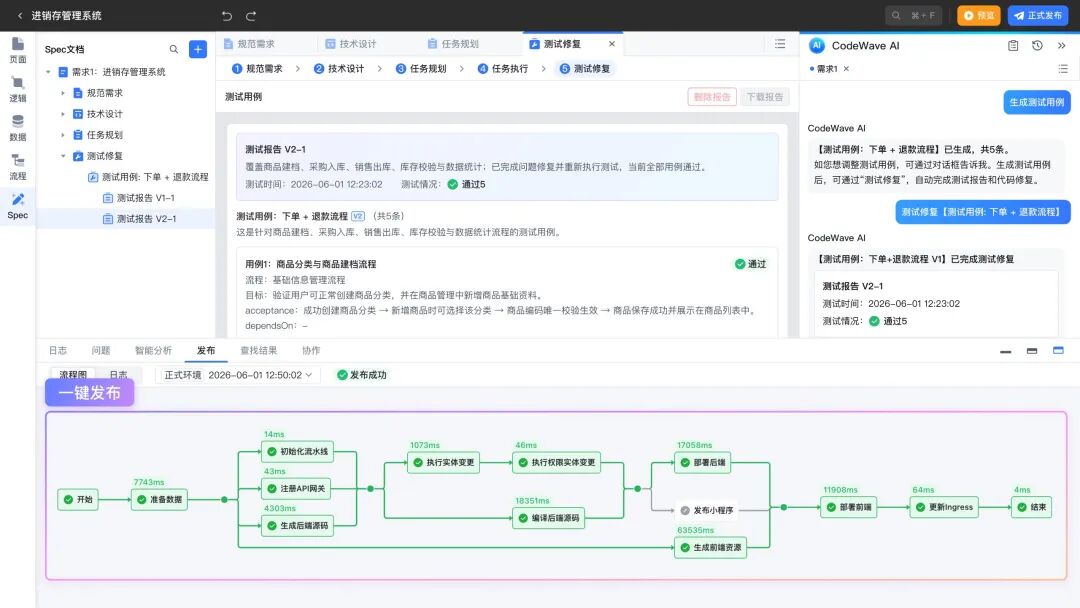Open the 数据 sidebar panel
Image resolution: width=1080 pixels, height=608 pixels.
(x=18, y=128)
